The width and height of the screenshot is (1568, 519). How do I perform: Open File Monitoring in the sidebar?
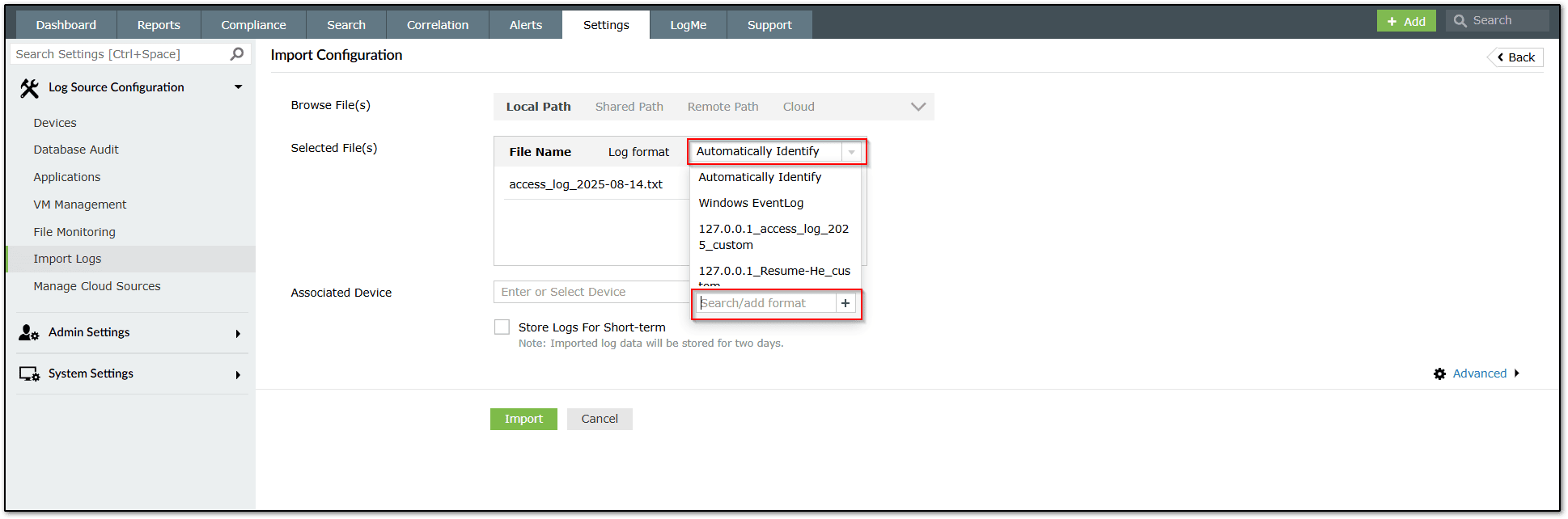pos(74,232)
